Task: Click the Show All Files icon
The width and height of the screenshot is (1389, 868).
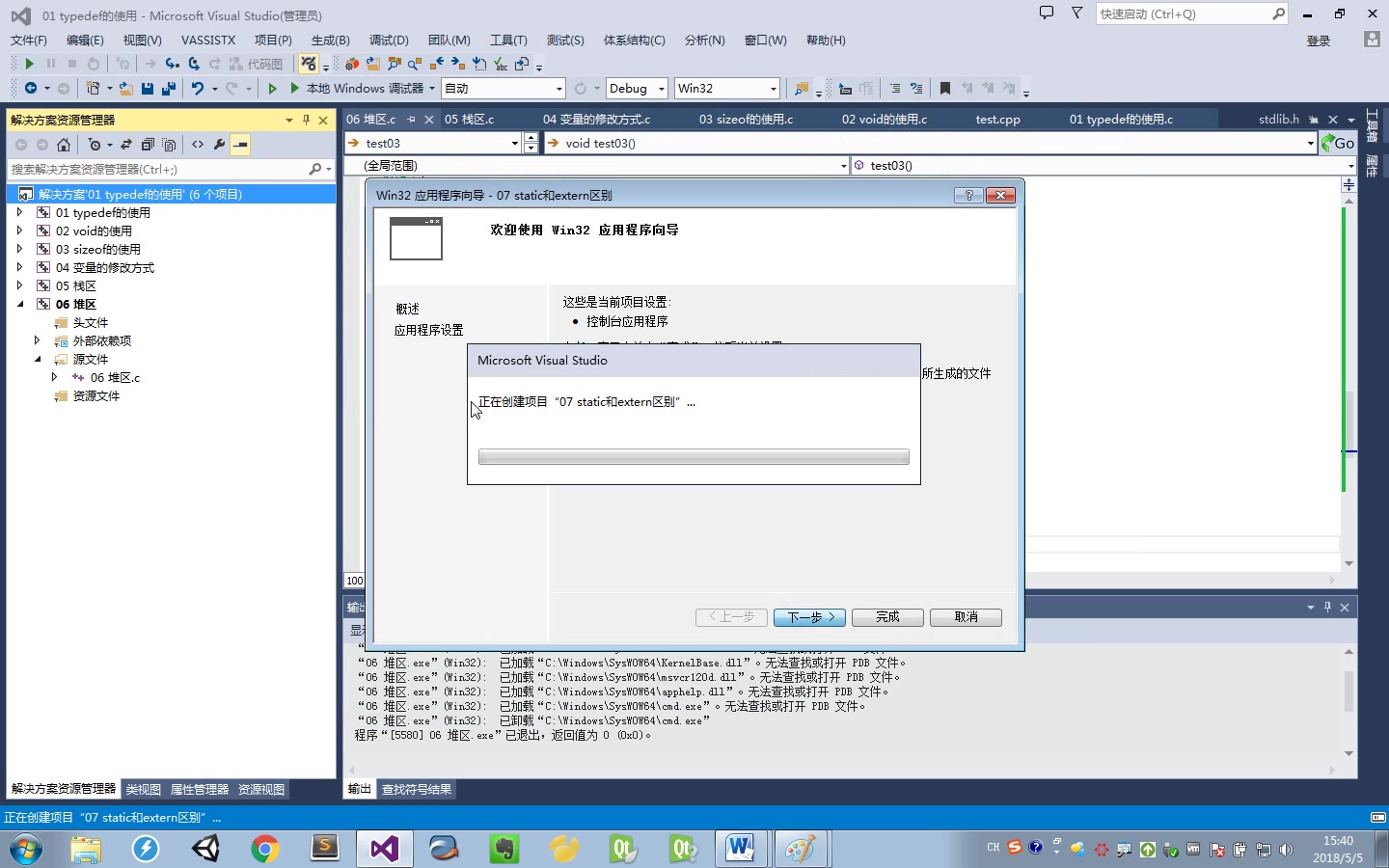Action: coord(169,145)
